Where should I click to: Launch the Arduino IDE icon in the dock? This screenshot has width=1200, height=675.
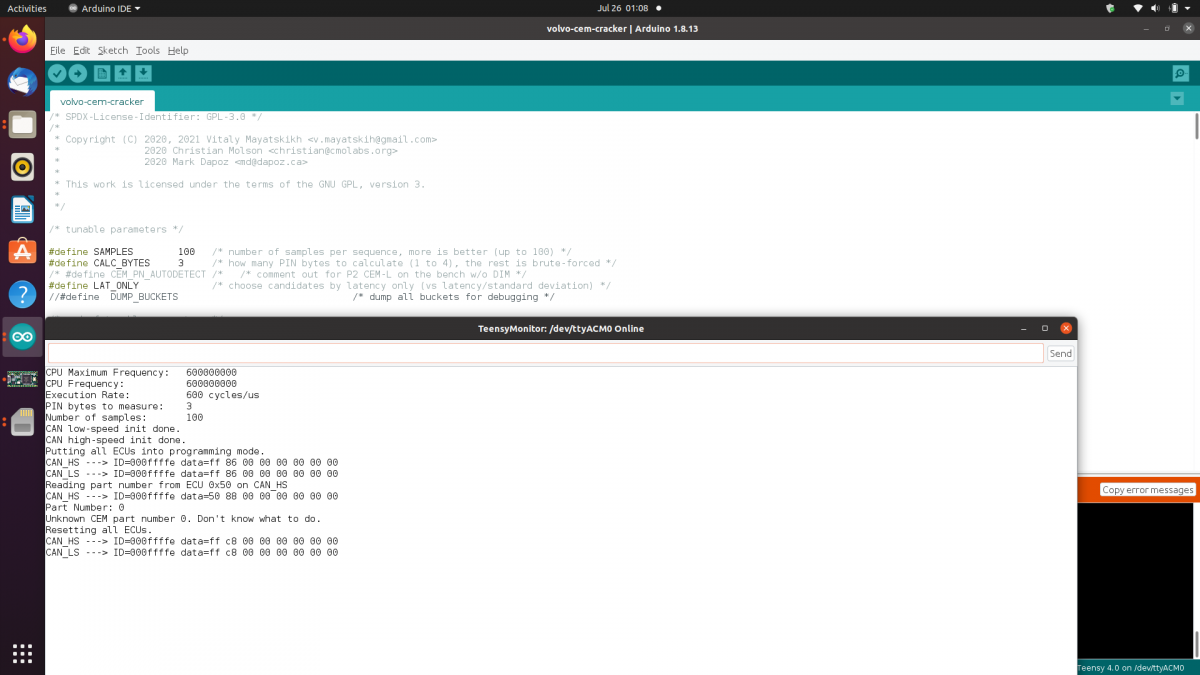(22, 337)
